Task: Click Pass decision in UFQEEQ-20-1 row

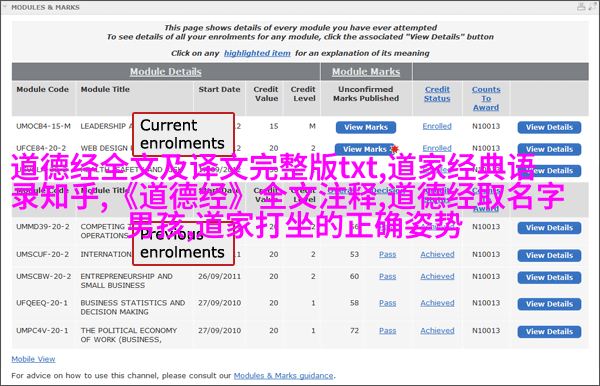Action: point(388,303)
